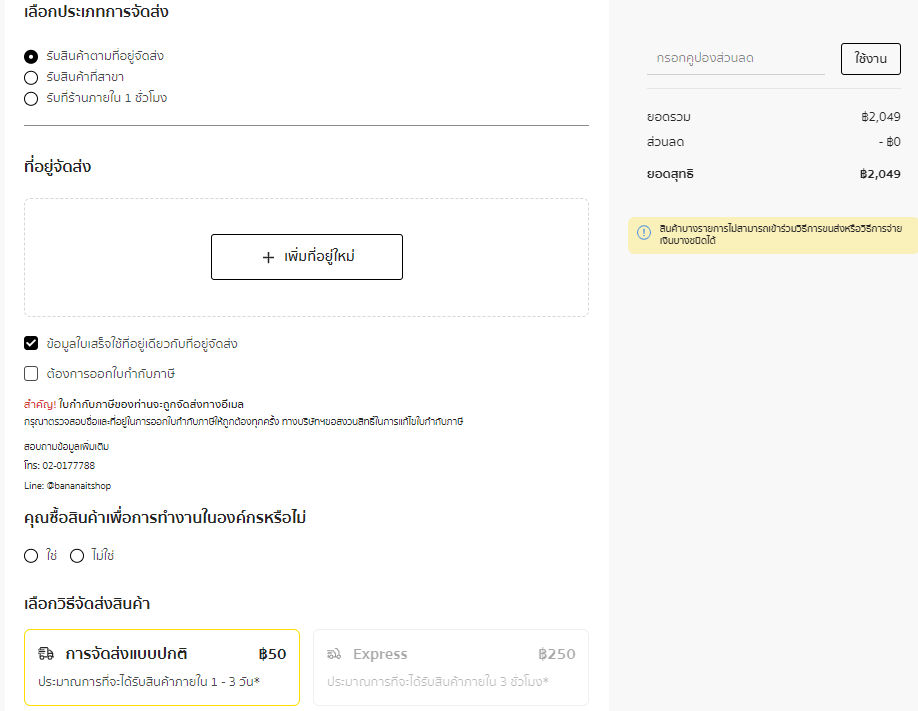The width and height of the screenshot is (918, 711).
Task: Select รับสินค้าตามที่อยู่จัดส่ง delivery option
Action: click(31, 57)
